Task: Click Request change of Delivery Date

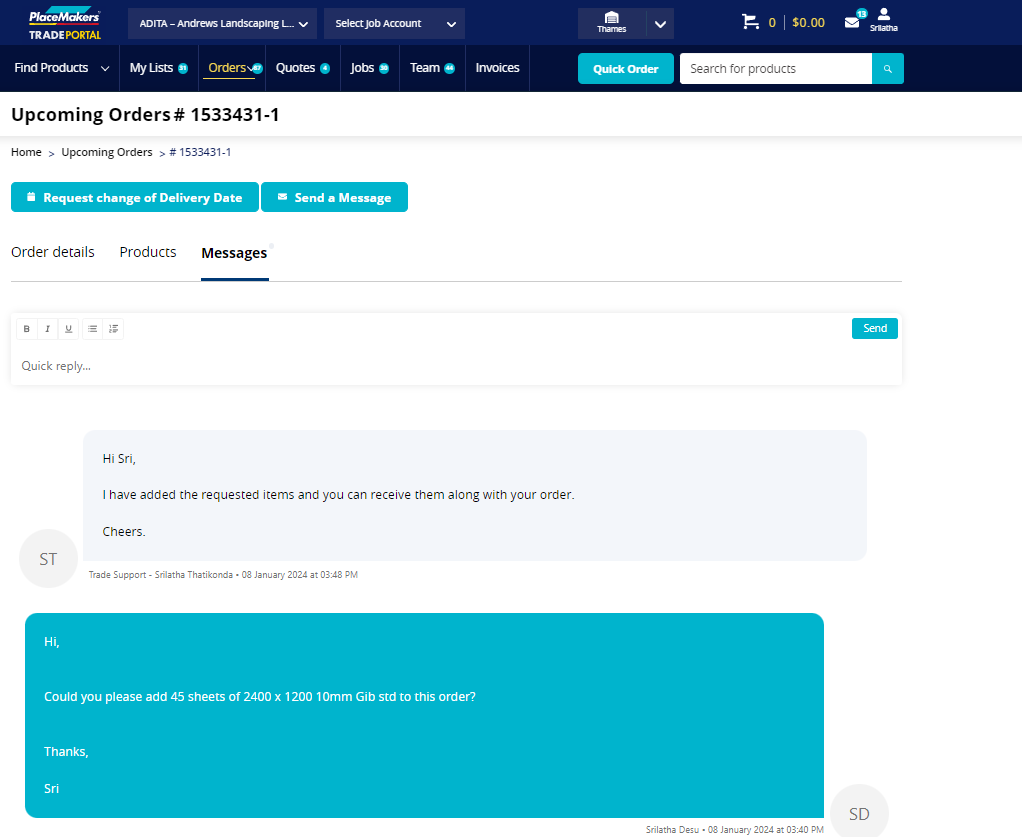Action: (134, 197)
